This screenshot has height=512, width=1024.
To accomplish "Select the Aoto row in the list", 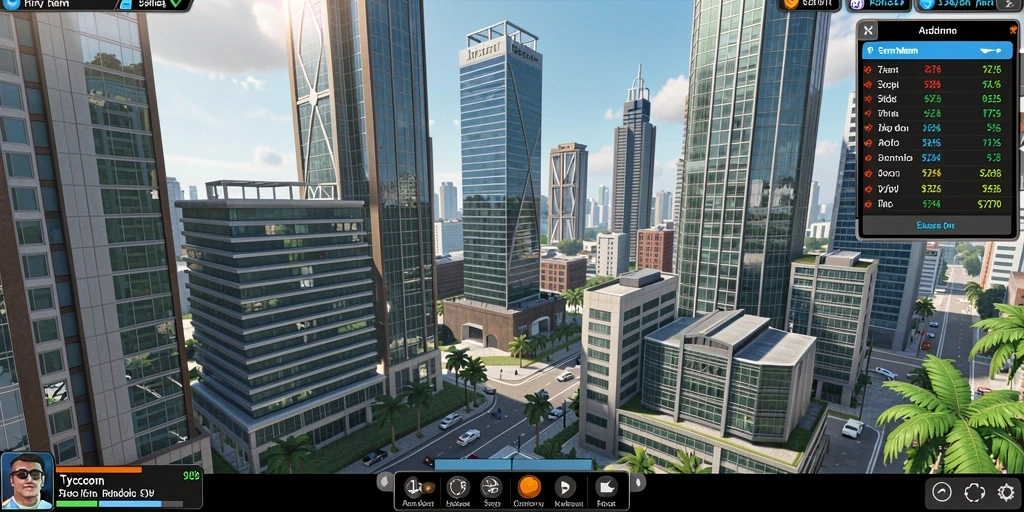I will pos(936,142).
